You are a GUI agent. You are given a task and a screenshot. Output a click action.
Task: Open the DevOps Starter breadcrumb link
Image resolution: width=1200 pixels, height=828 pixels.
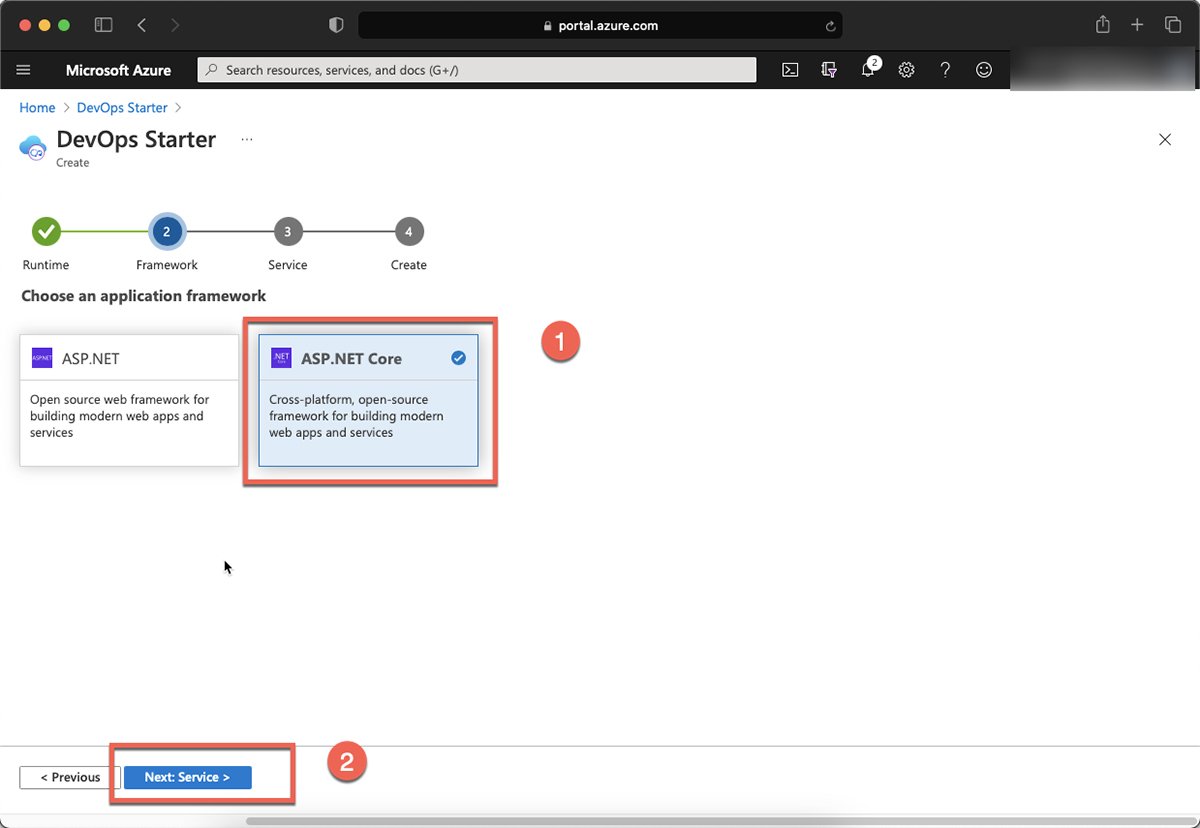[x=123, y=107]
